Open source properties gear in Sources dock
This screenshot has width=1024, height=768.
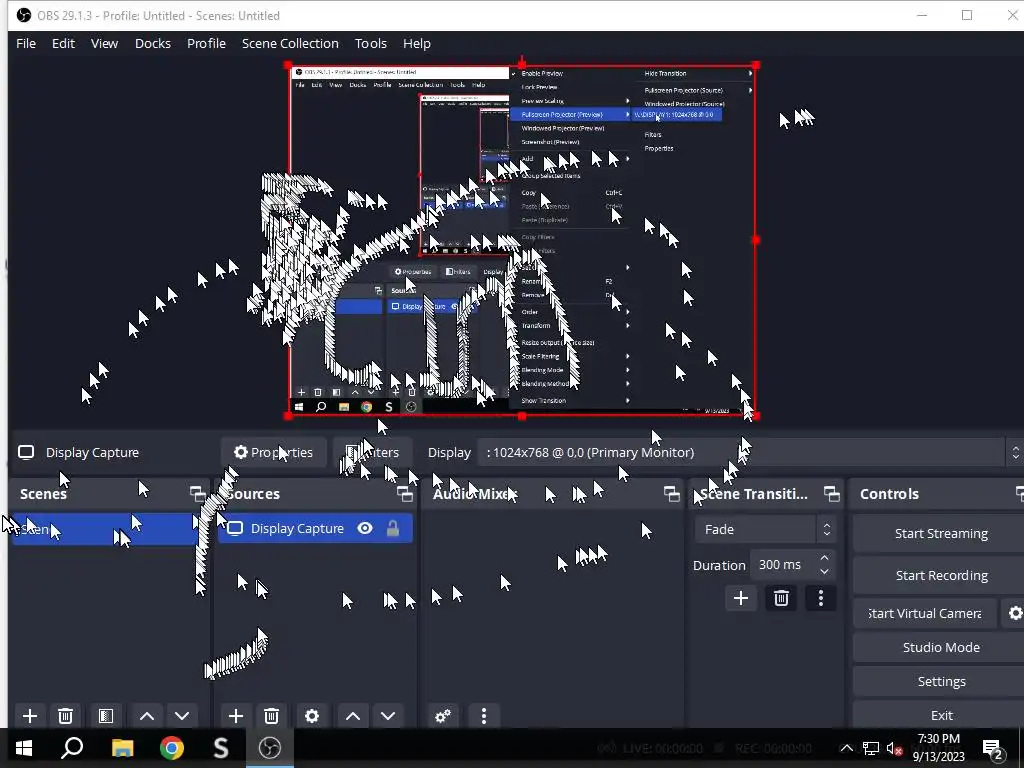tap(312, 716)
